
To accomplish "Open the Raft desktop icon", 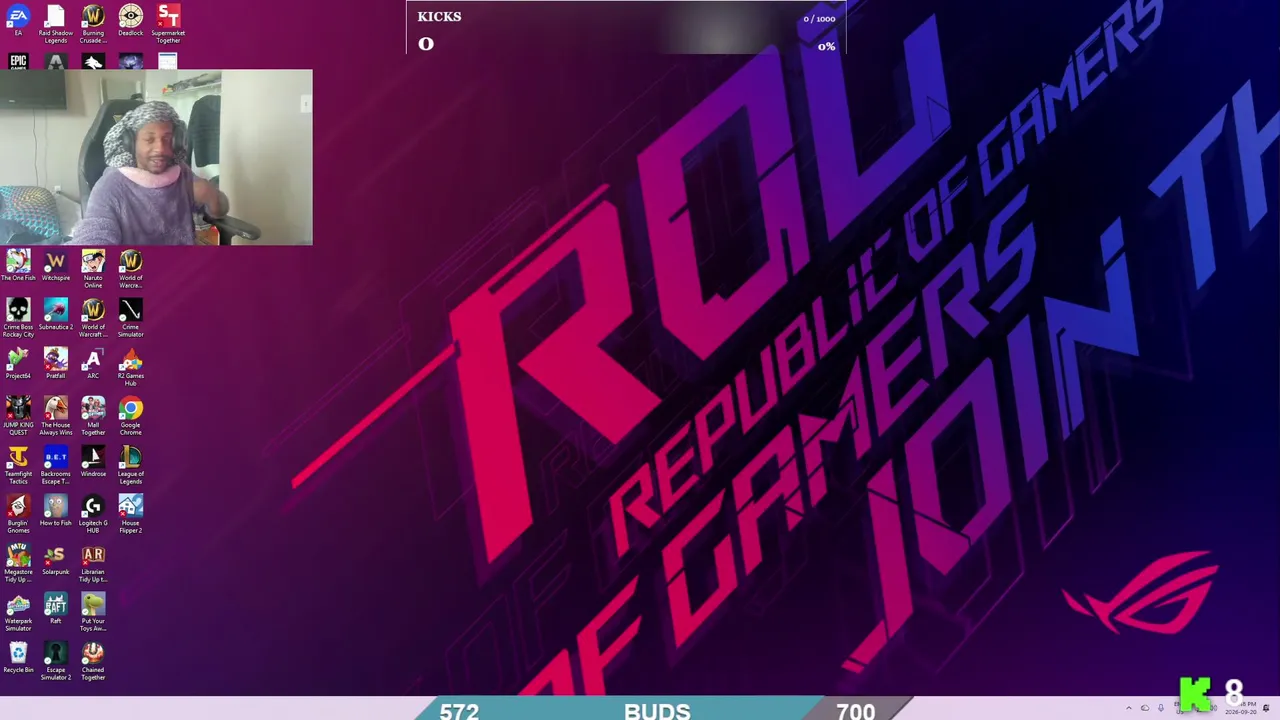I will (x=55, y=610).
